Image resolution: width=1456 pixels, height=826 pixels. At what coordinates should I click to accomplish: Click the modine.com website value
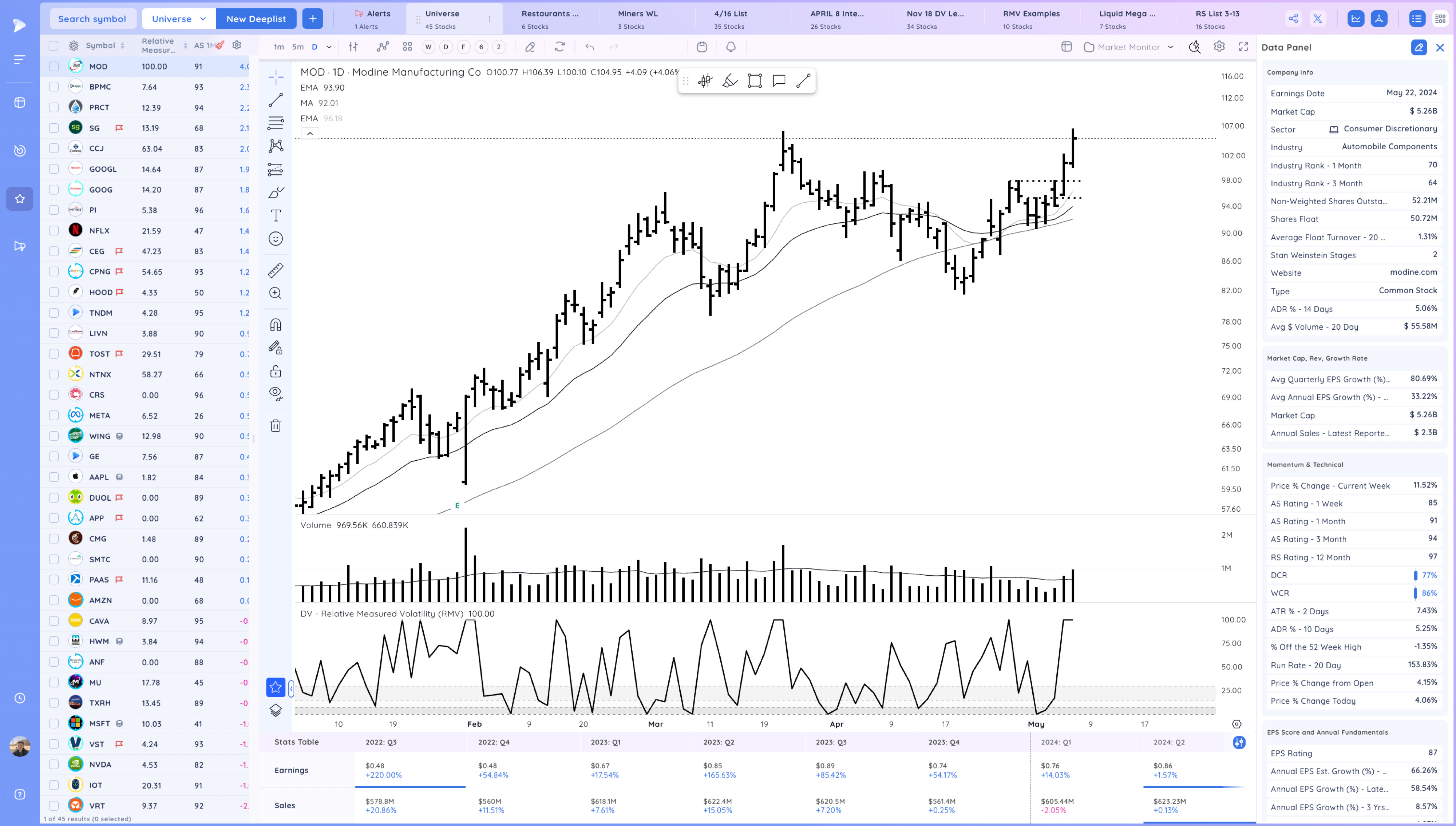[x=1413, y=272]
